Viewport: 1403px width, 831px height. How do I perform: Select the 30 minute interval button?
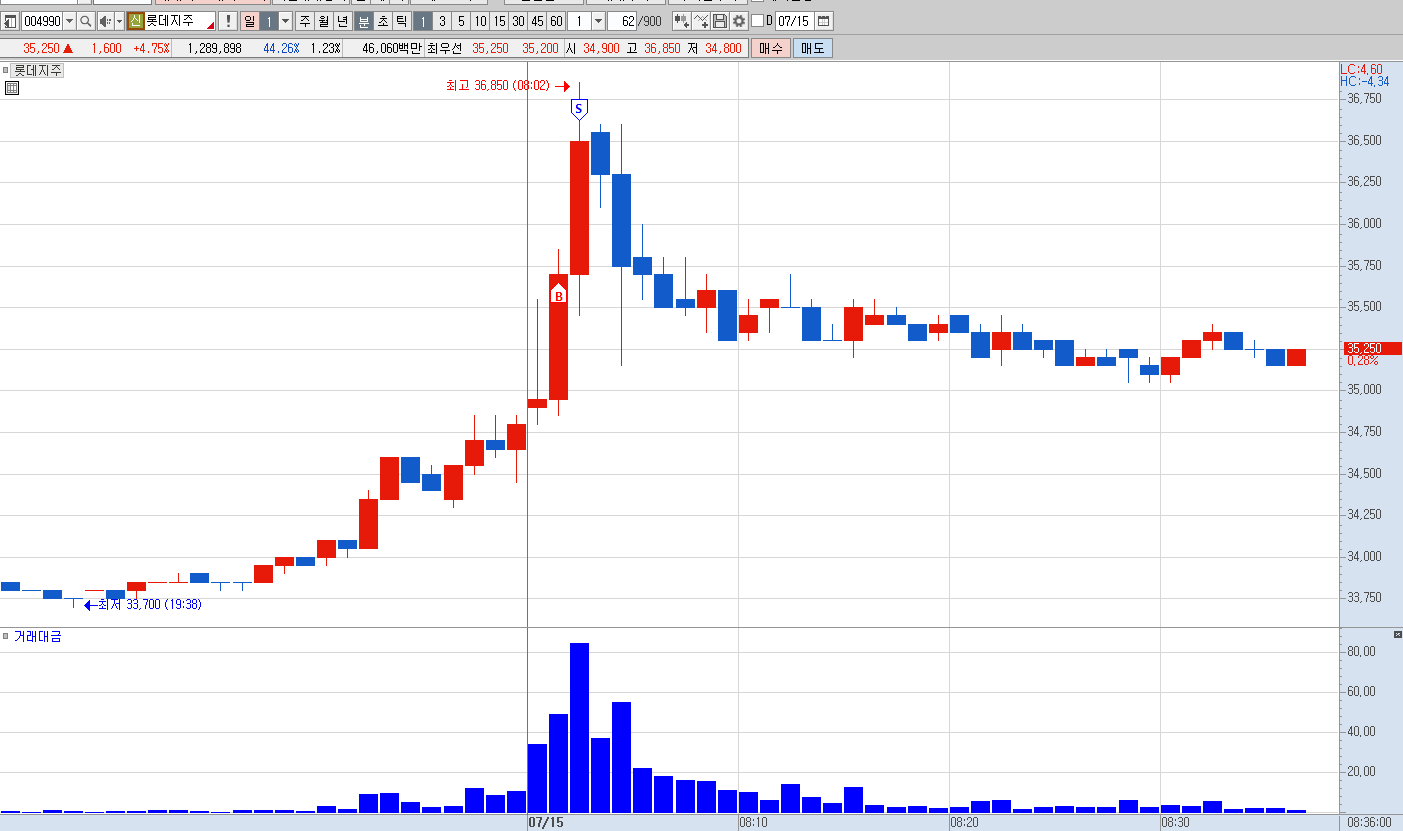[x=518, y=21]
